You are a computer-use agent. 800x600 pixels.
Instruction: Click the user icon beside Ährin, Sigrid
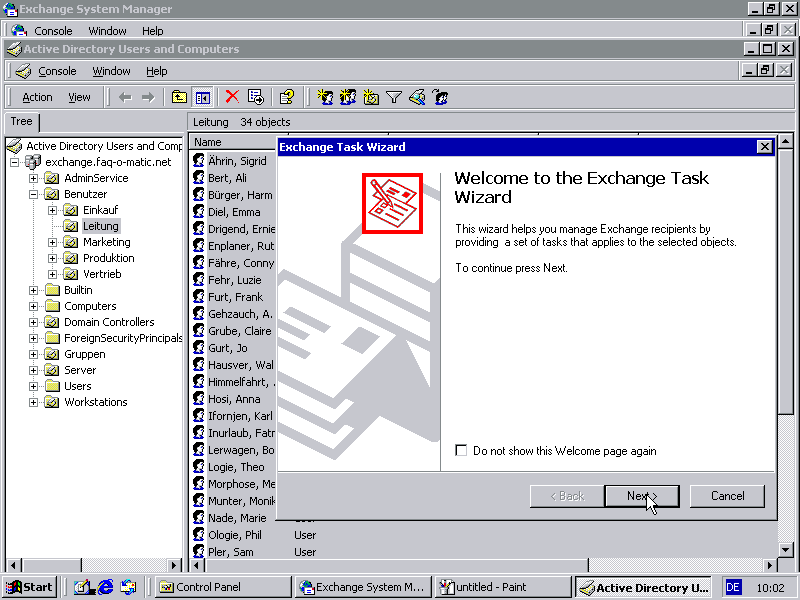pyautogui.click(x=199, y=161)
